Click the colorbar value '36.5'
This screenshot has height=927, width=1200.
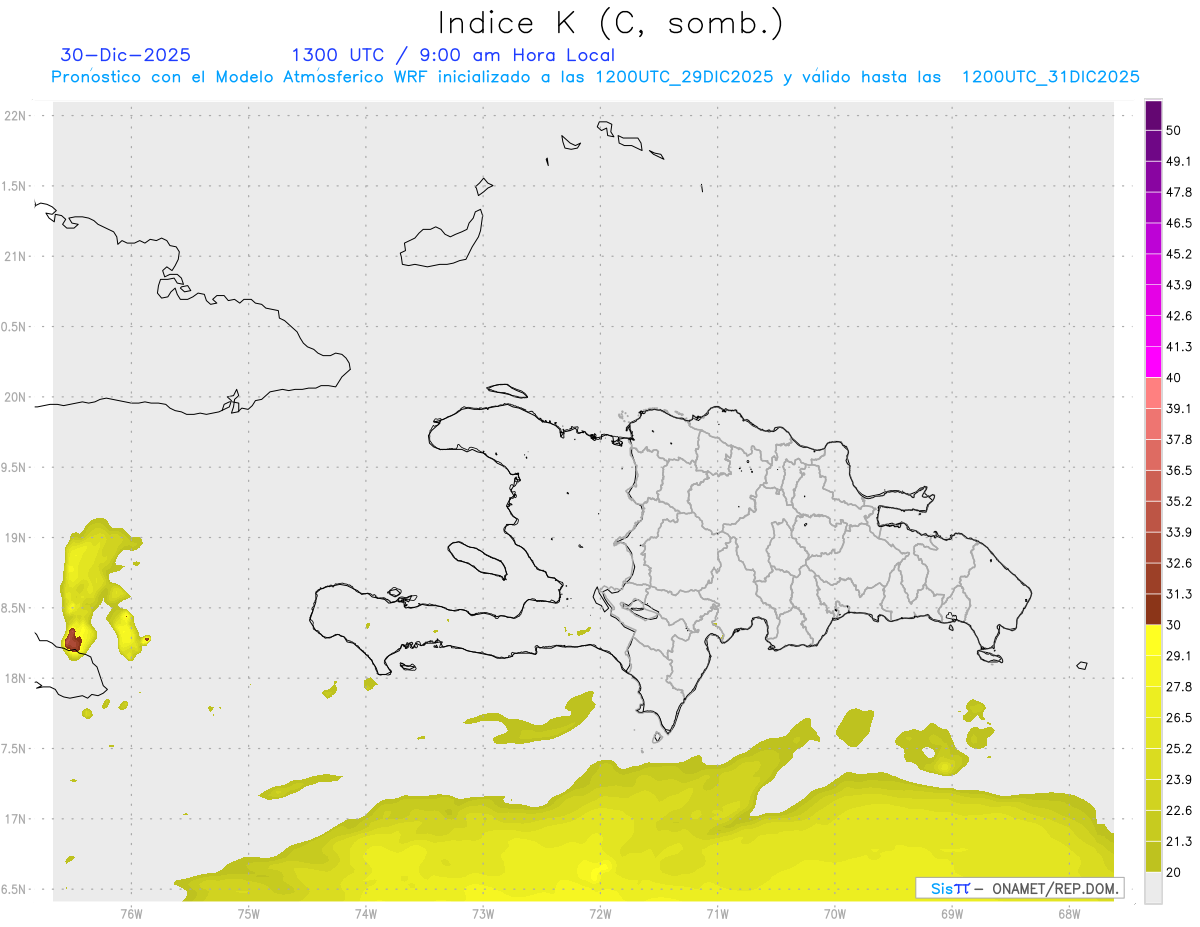pos(1179,471)
